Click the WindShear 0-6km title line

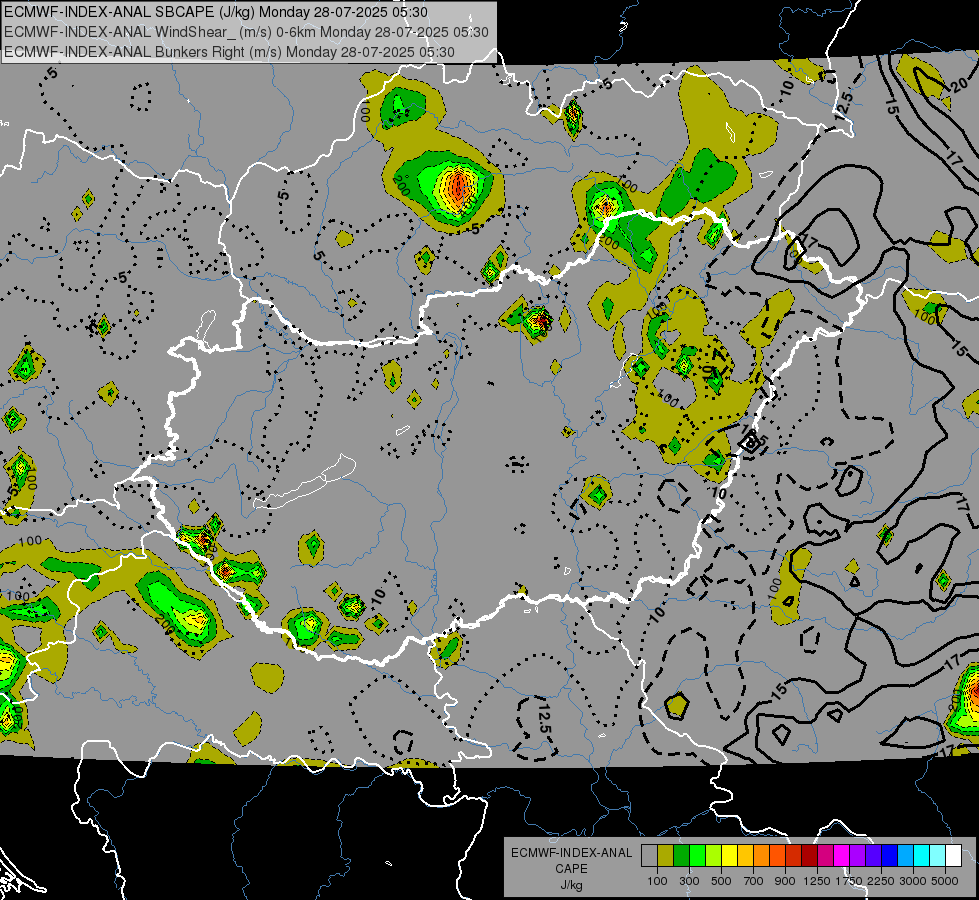(x=246, y=32)
